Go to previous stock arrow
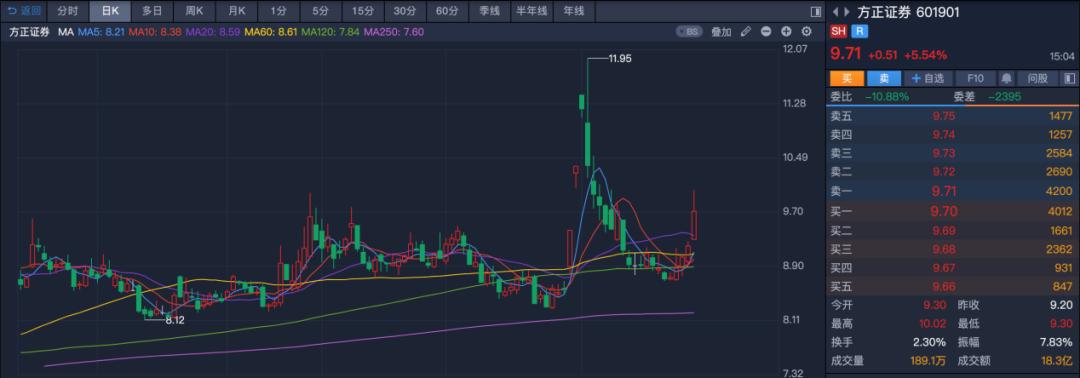Screen dimensions: 1080x378 pyautogui.click(x=835, y=12)
